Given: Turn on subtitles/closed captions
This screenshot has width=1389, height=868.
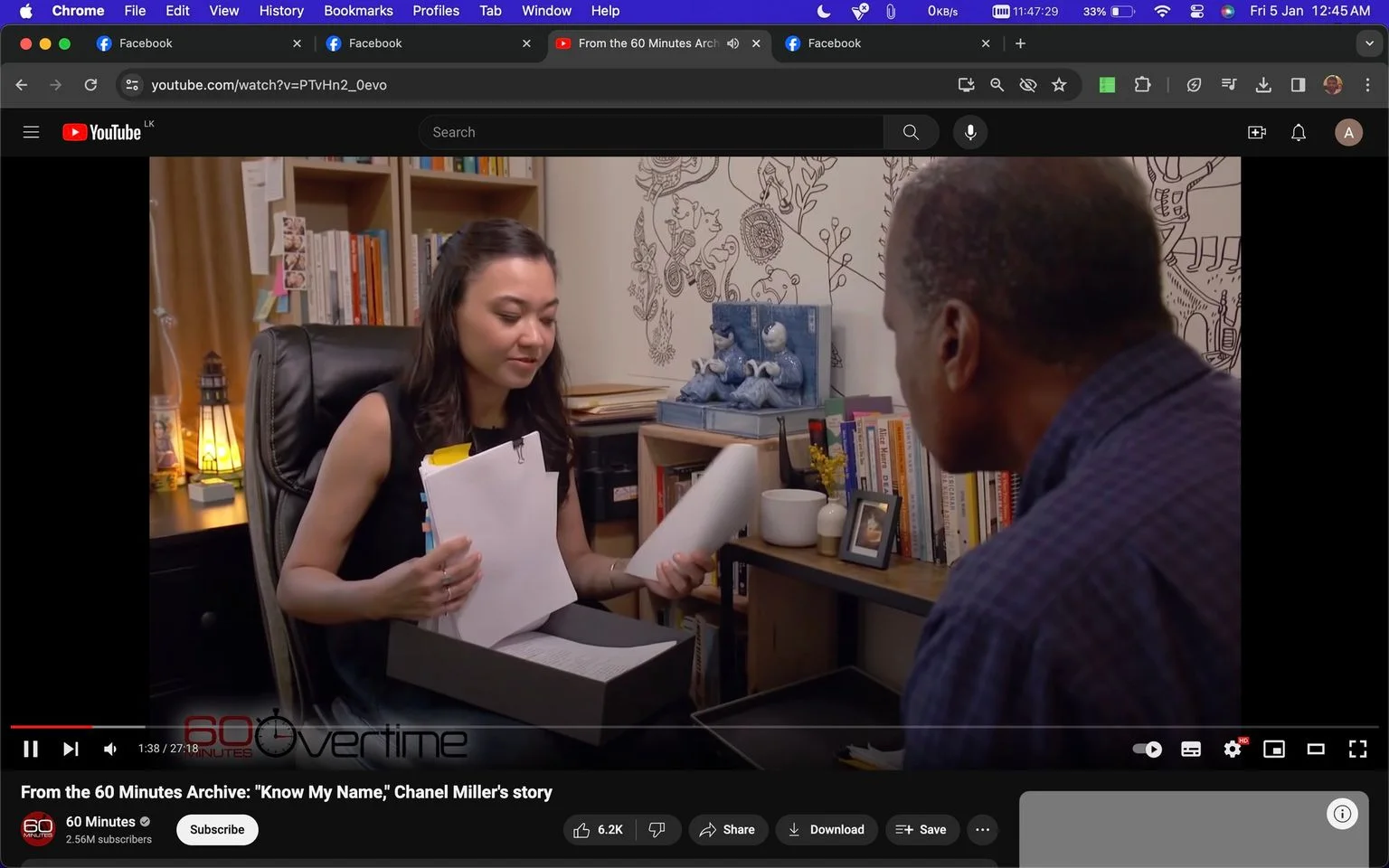Looking at the screenshot, I should tap(1191, 749).
